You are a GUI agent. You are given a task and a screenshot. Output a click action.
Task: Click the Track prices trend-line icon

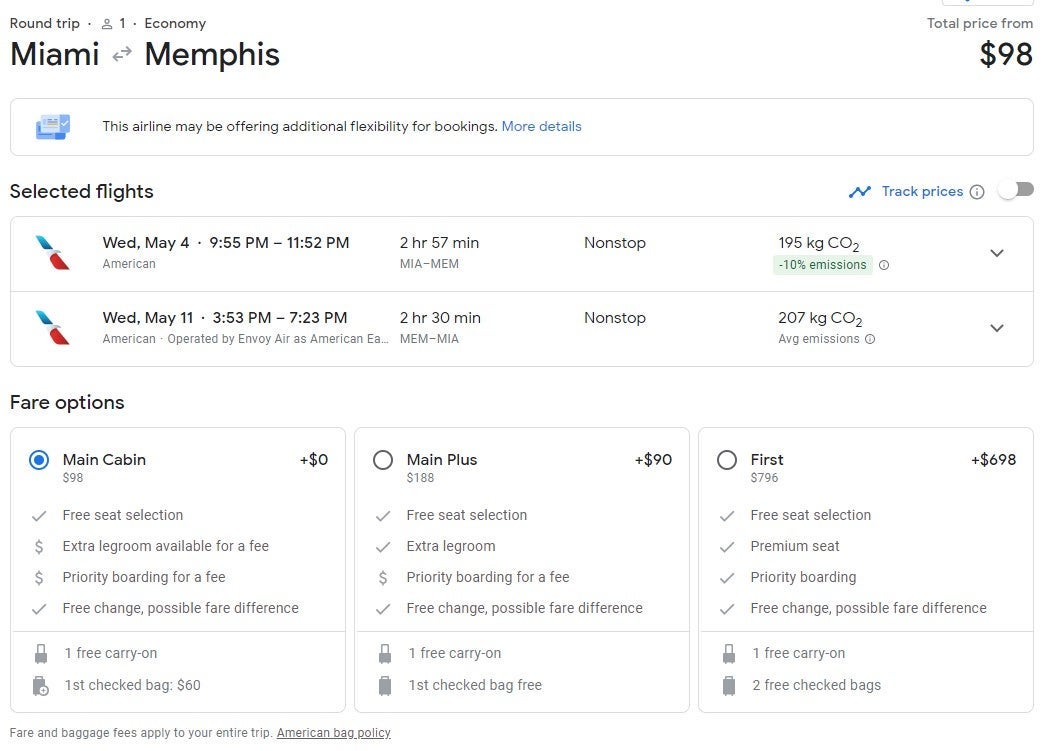coord(859,192)
